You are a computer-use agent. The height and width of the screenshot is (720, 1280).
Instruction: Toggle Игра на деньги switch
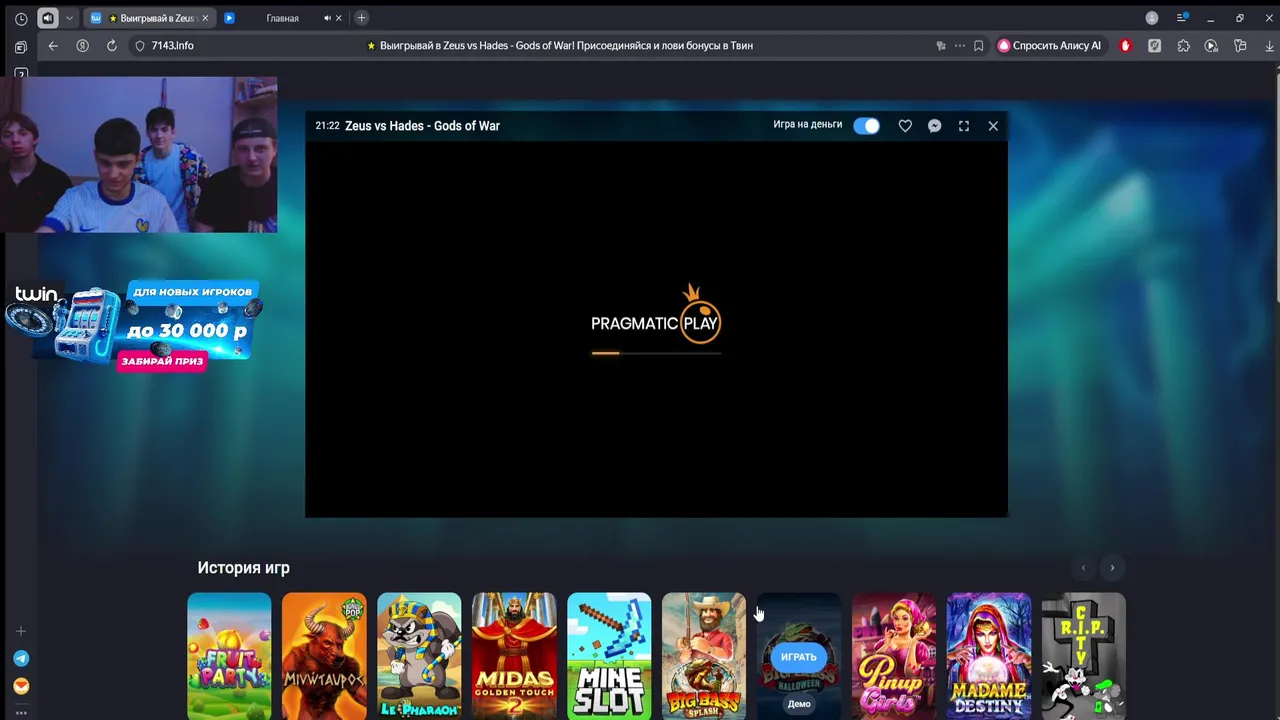point(867,125)
